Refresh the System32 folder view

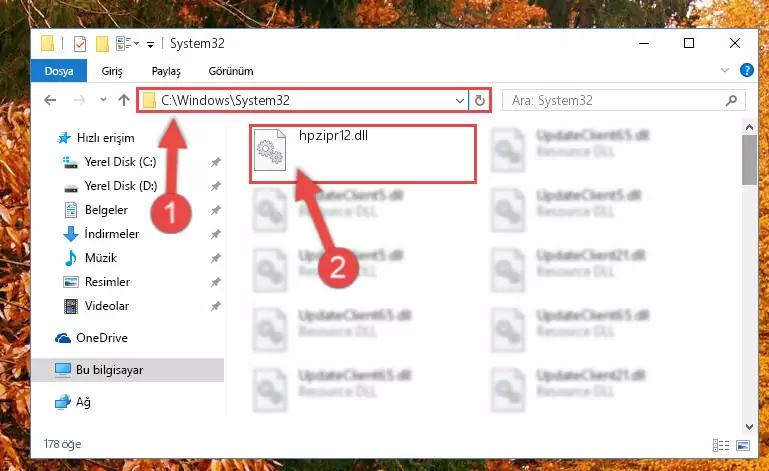click(480, 101)
